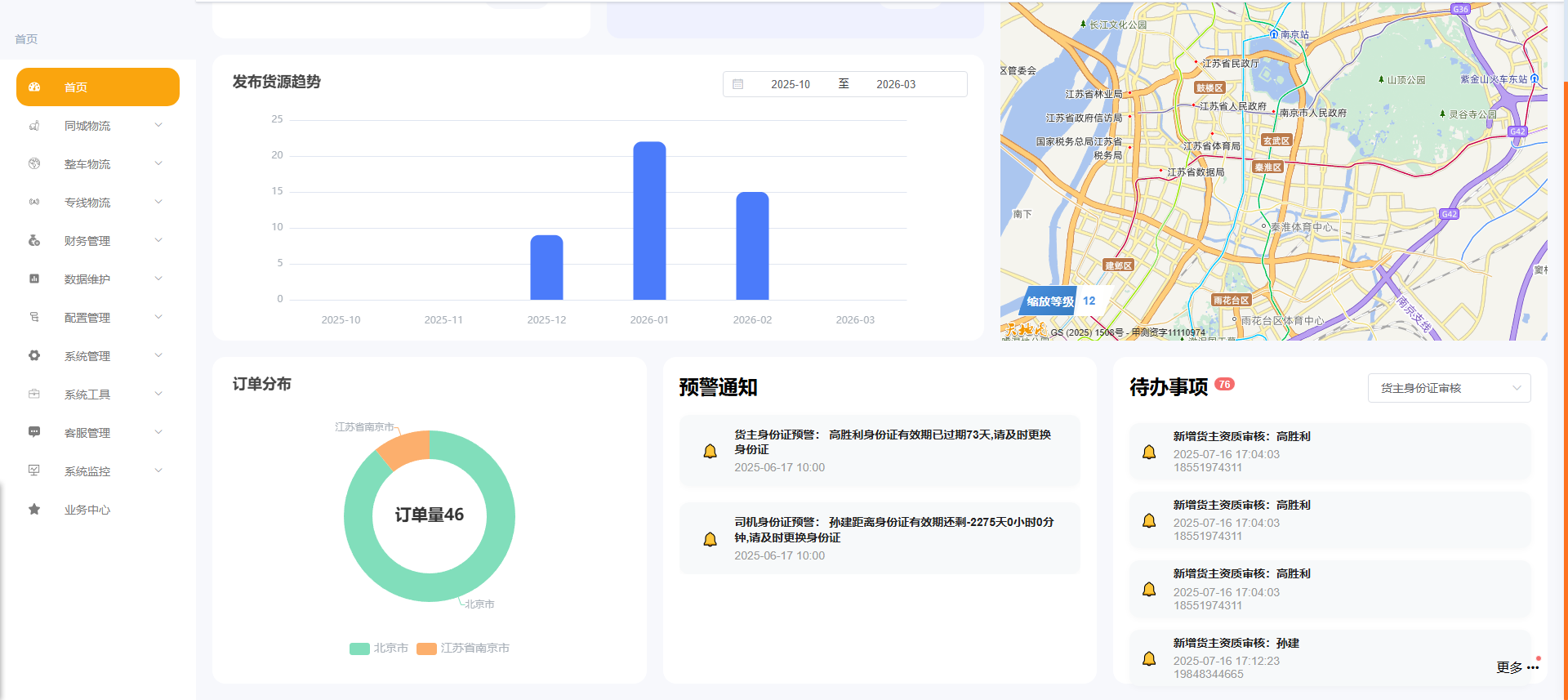The image size is (1568, 700).
Task: Open the 同城物流 menu label
Action: [87, 126]
